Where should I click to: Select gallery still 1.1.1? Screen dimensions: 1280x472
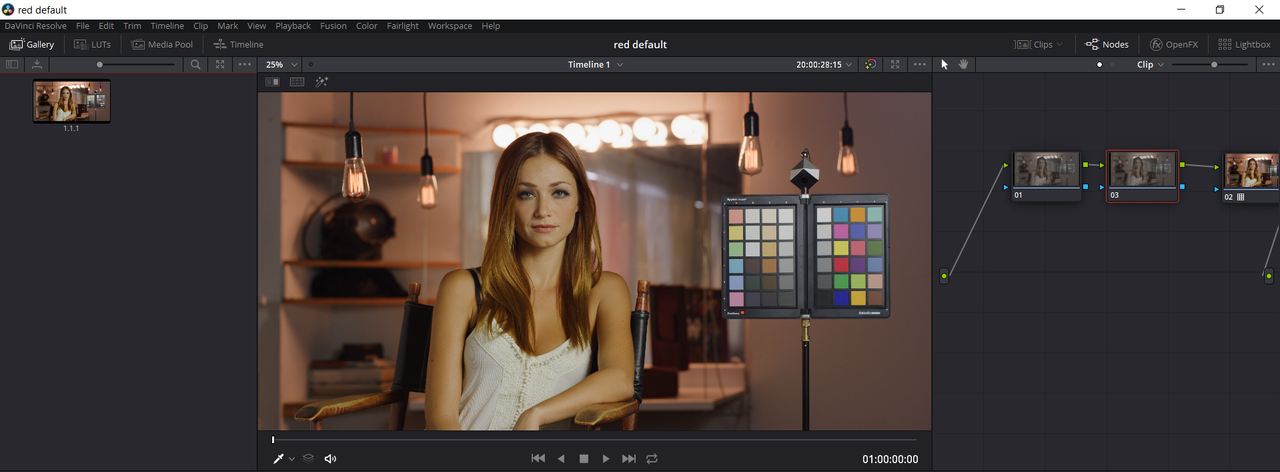click(71, 101)
